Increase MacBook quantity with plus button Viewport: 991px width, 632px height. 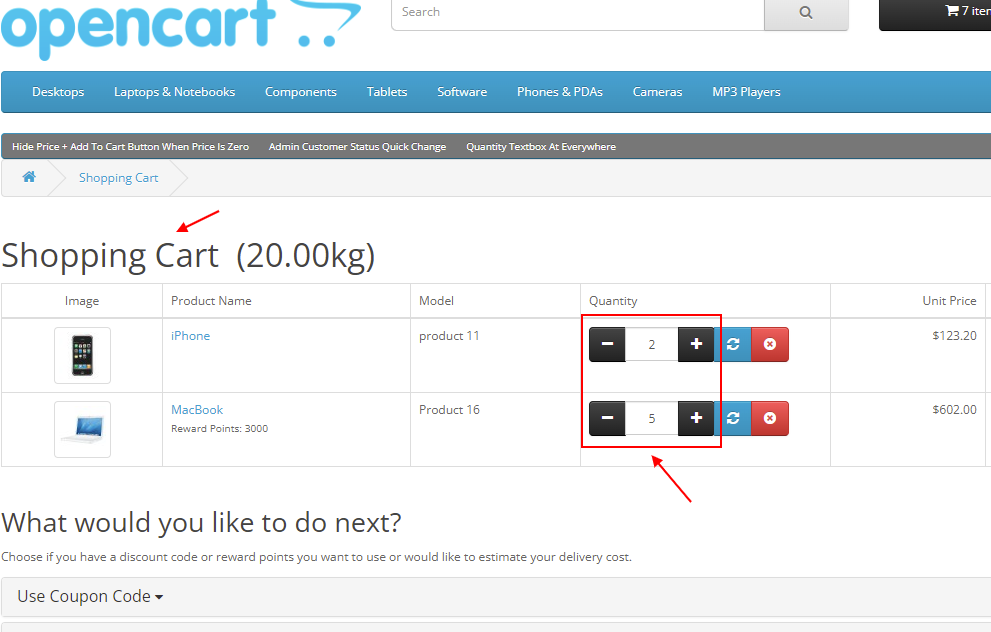(x=696, y=418)
